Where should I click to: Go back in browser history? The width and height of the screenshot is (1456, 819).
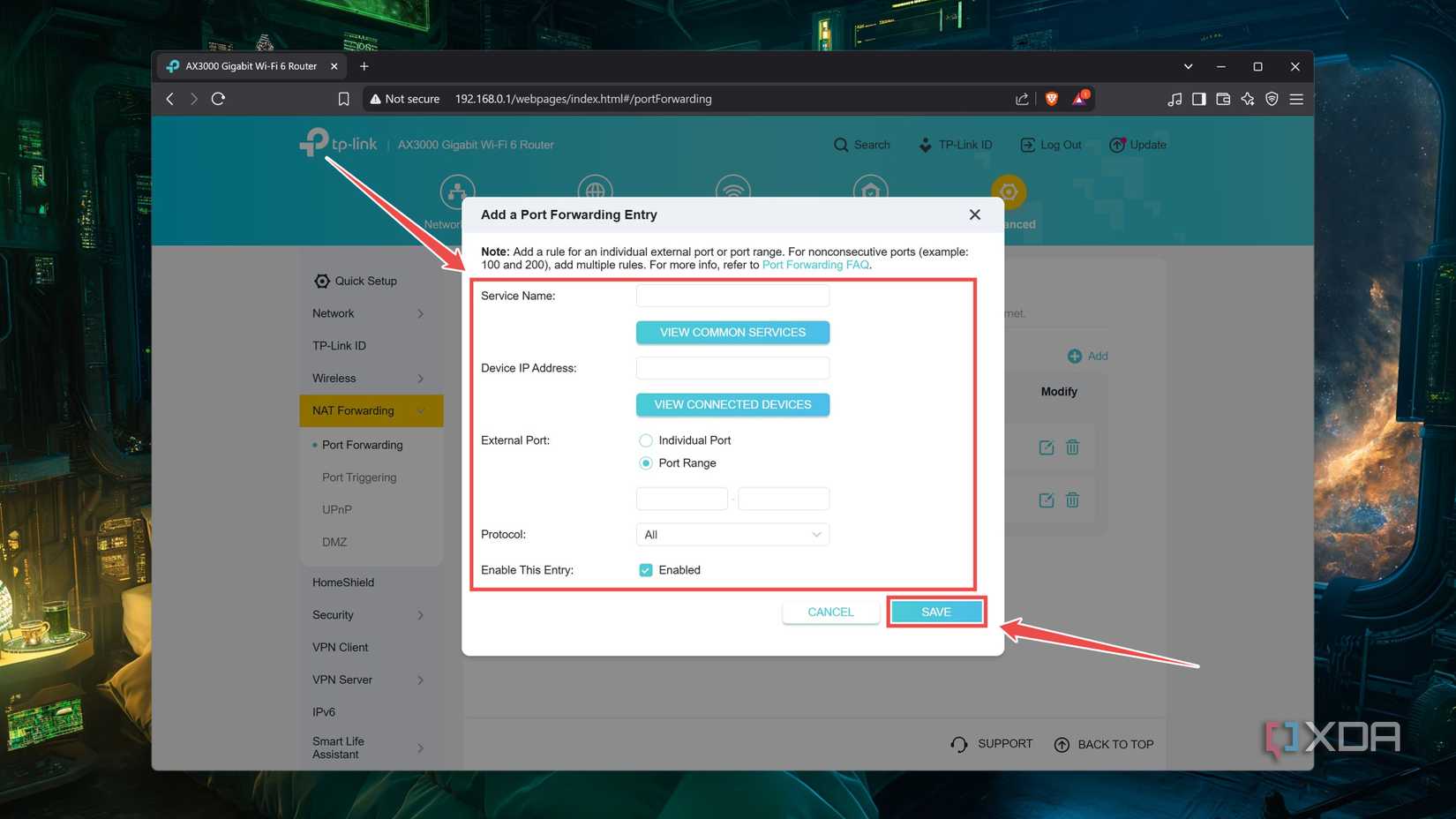(x=170, y=99)
